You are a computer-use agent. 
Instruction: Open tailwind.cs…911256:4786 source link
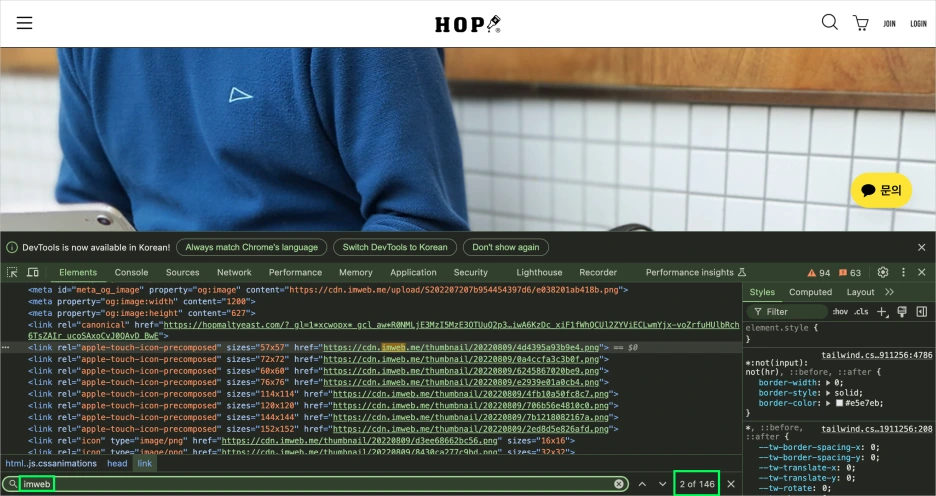point(876,355)
